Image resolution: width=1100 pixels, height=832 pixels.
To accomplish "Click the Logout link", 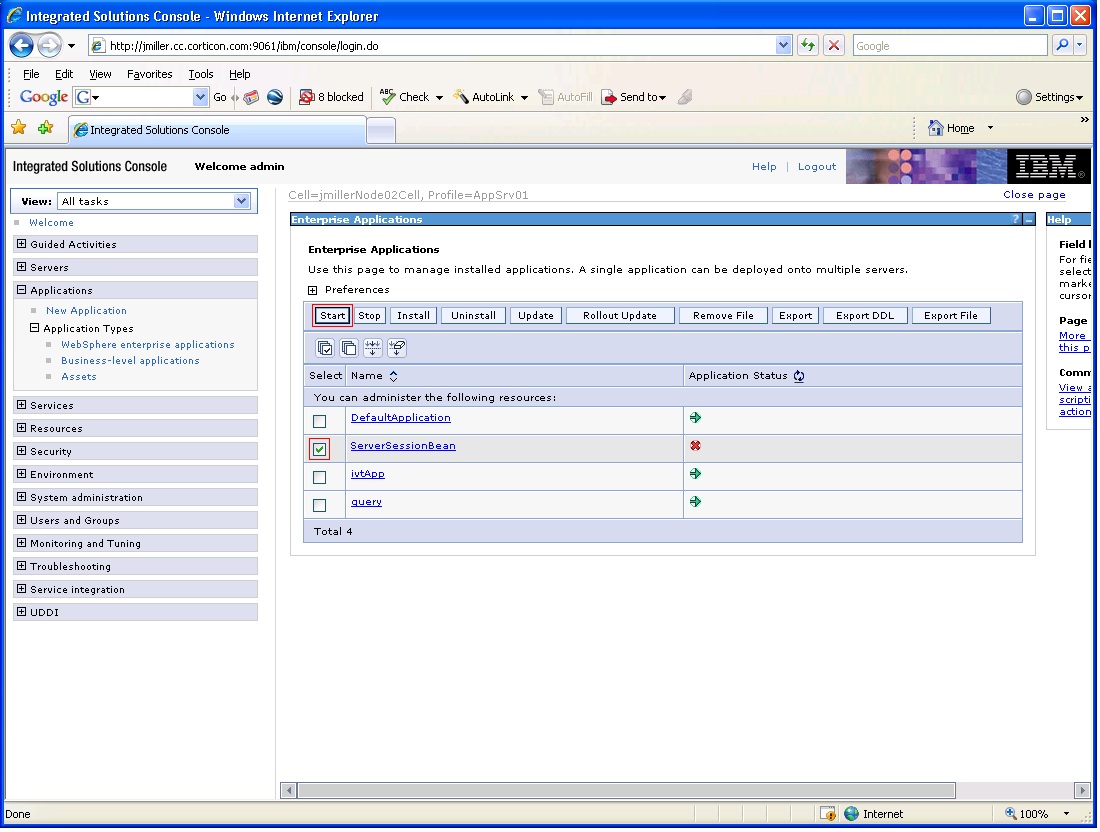I will [817, 167].
